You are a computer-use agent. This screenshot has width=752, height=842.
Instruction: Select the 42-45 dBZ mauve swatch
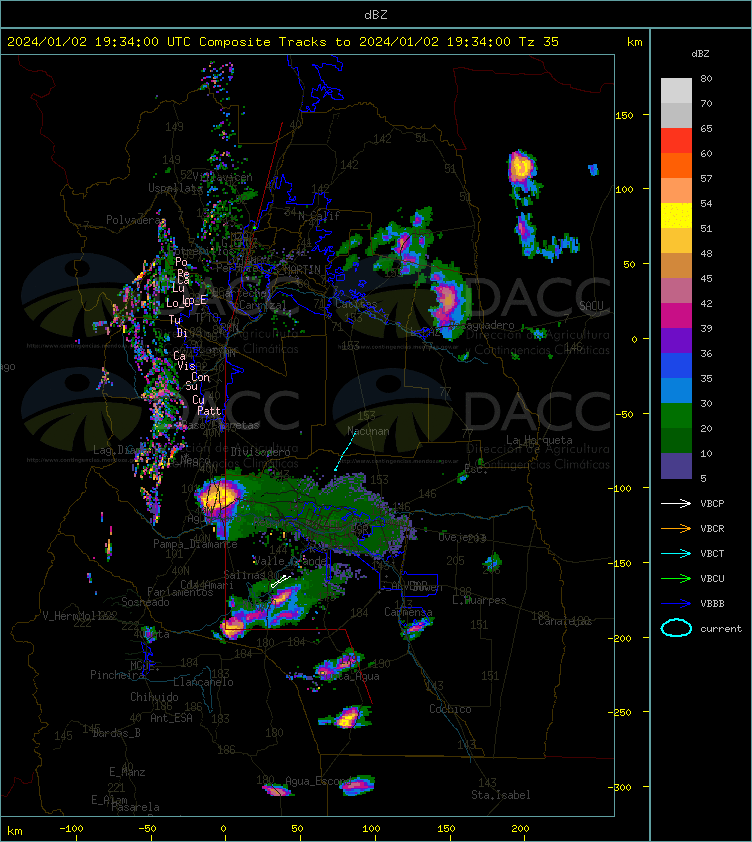pyautogui.click(x=676, y=291)
